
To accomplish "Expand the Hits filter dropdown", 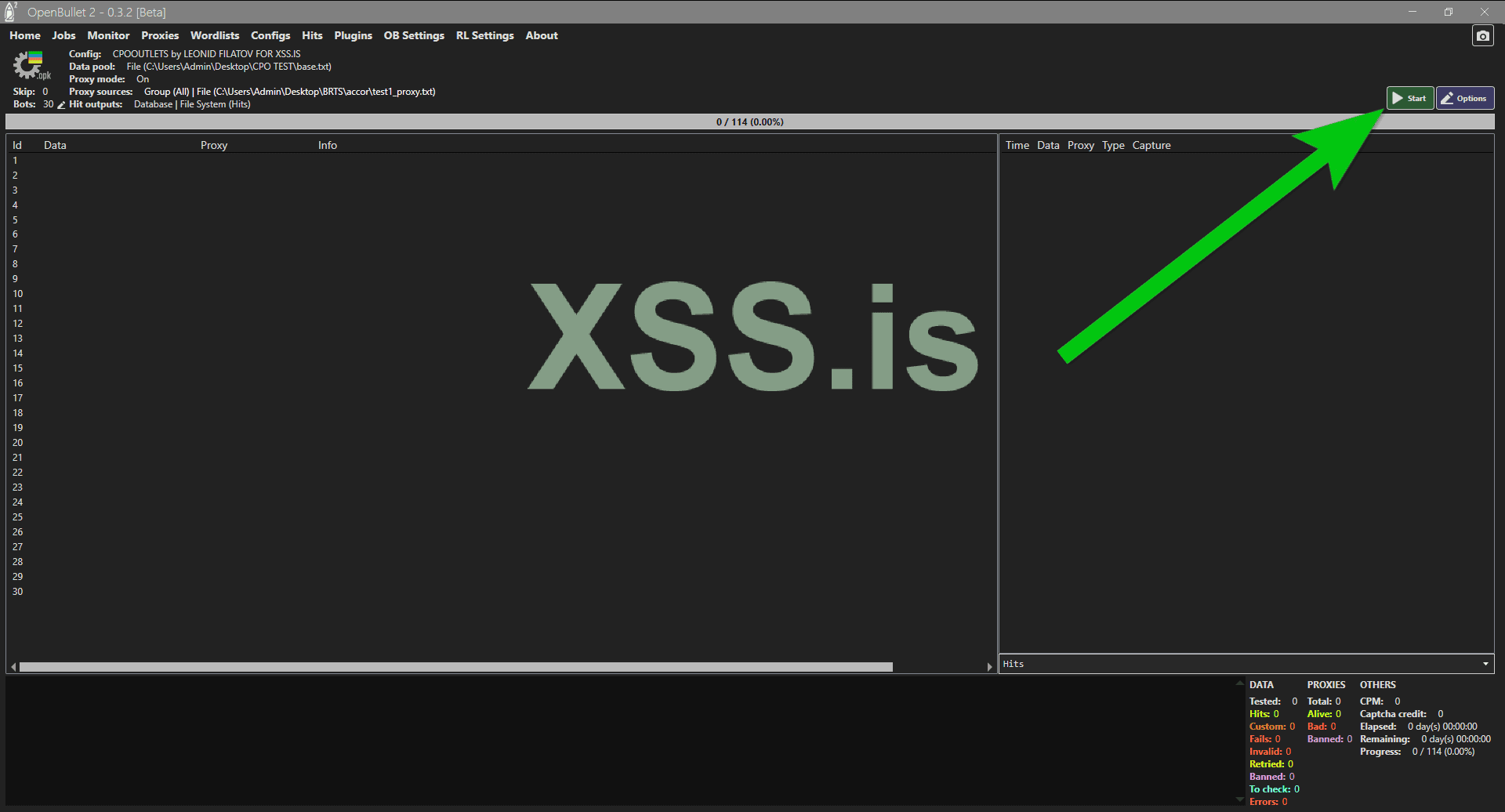I will [x=1246, y=664].
